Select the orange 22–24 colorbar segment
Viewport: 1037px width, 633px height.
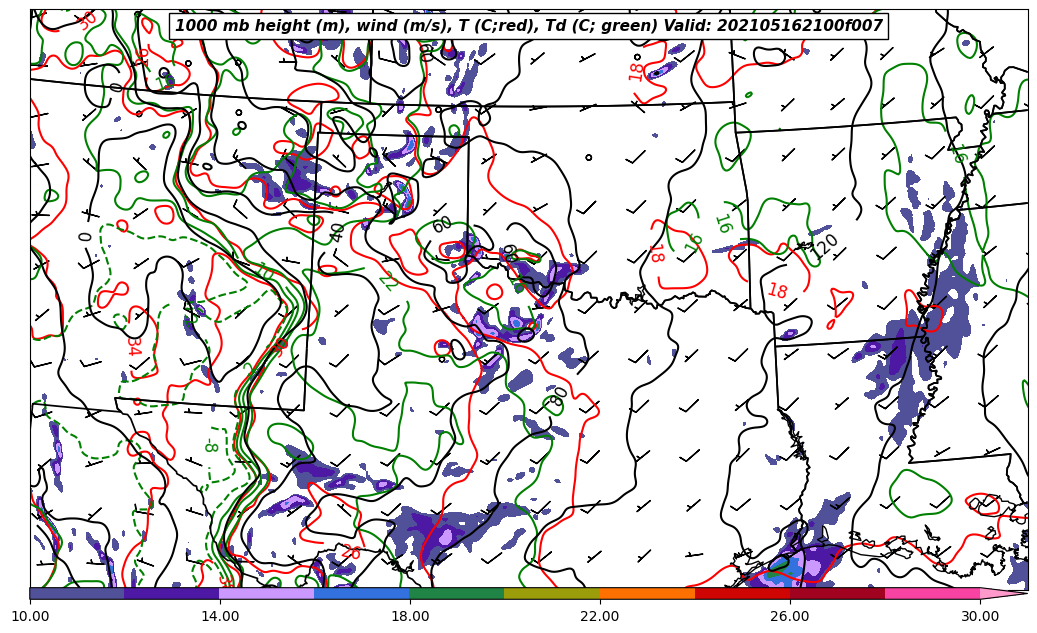[647, 593]
